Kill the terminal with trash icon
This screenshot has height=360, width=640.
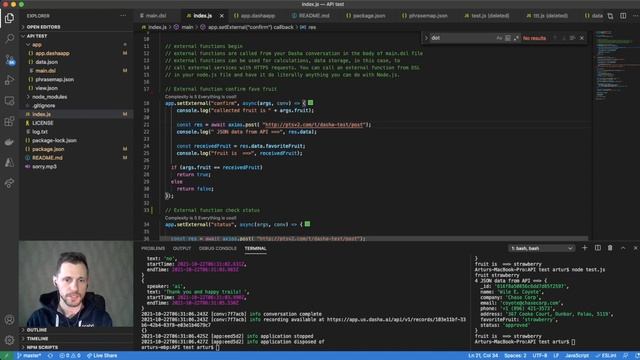point(610,248)
